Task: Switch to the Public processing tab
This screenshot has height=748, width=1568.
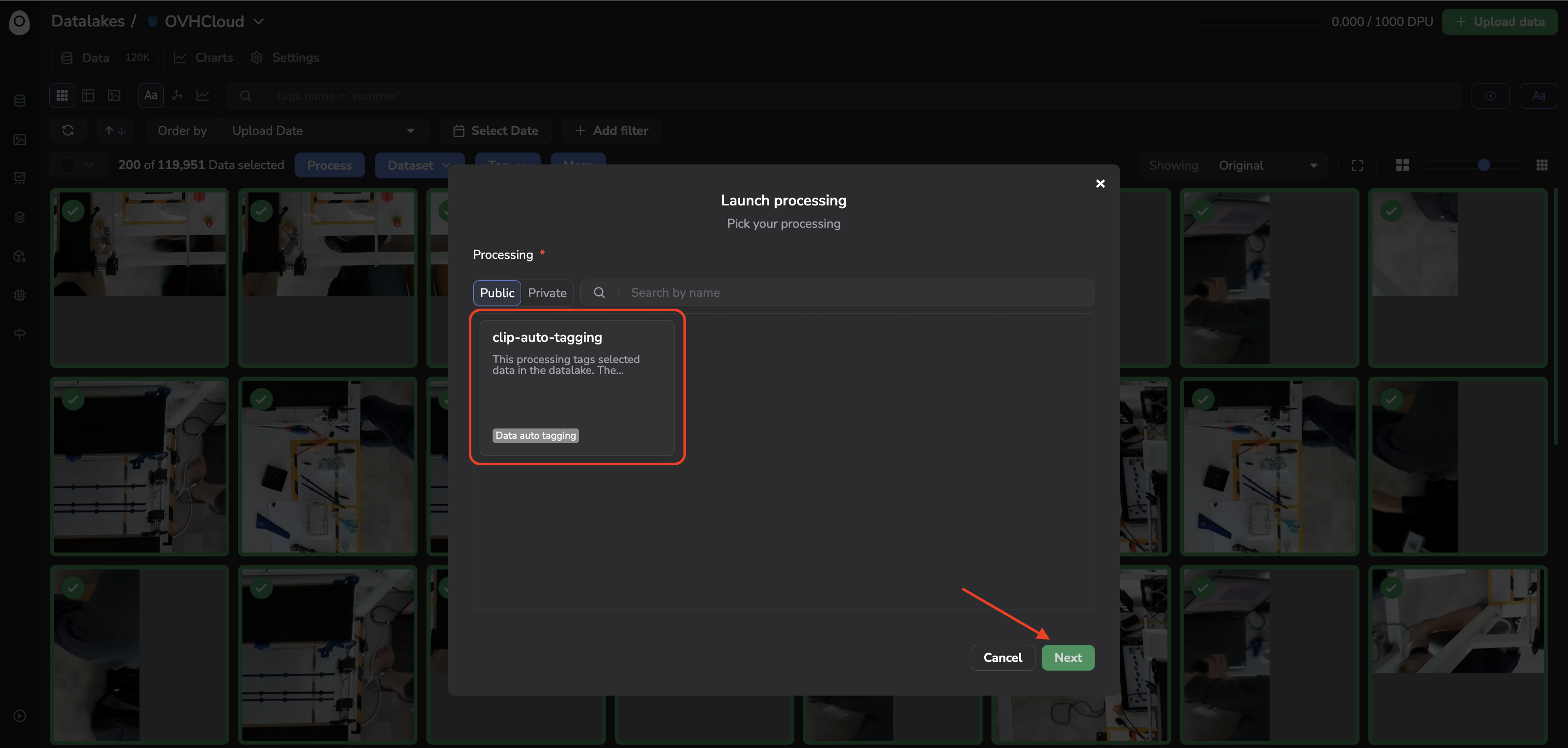Action: (497, 293)
